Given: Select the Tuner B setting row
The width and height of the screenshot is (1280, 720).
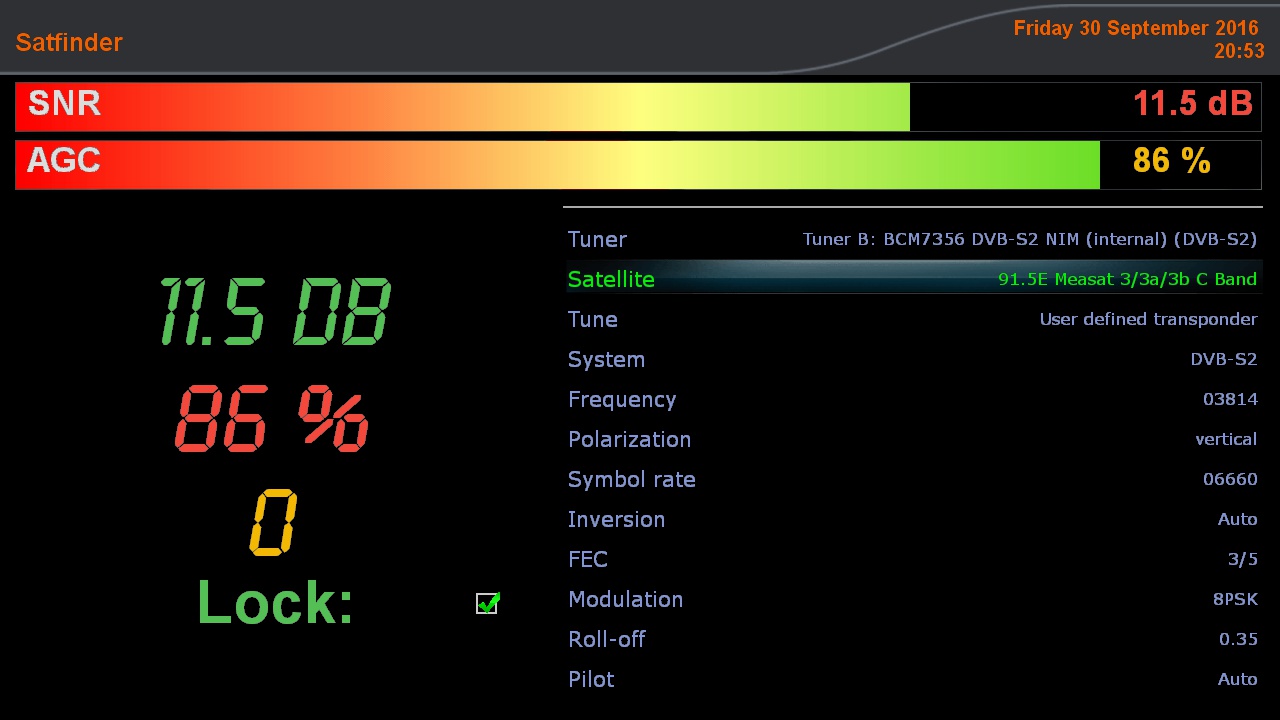Looking at the screenshot, I should (912, 239).
